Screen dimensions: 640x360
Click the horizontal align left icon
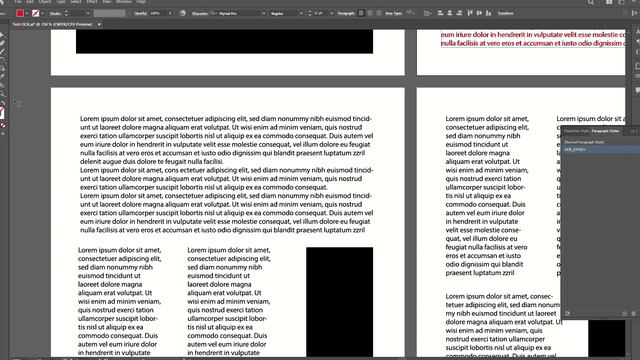tap(440, 13)
